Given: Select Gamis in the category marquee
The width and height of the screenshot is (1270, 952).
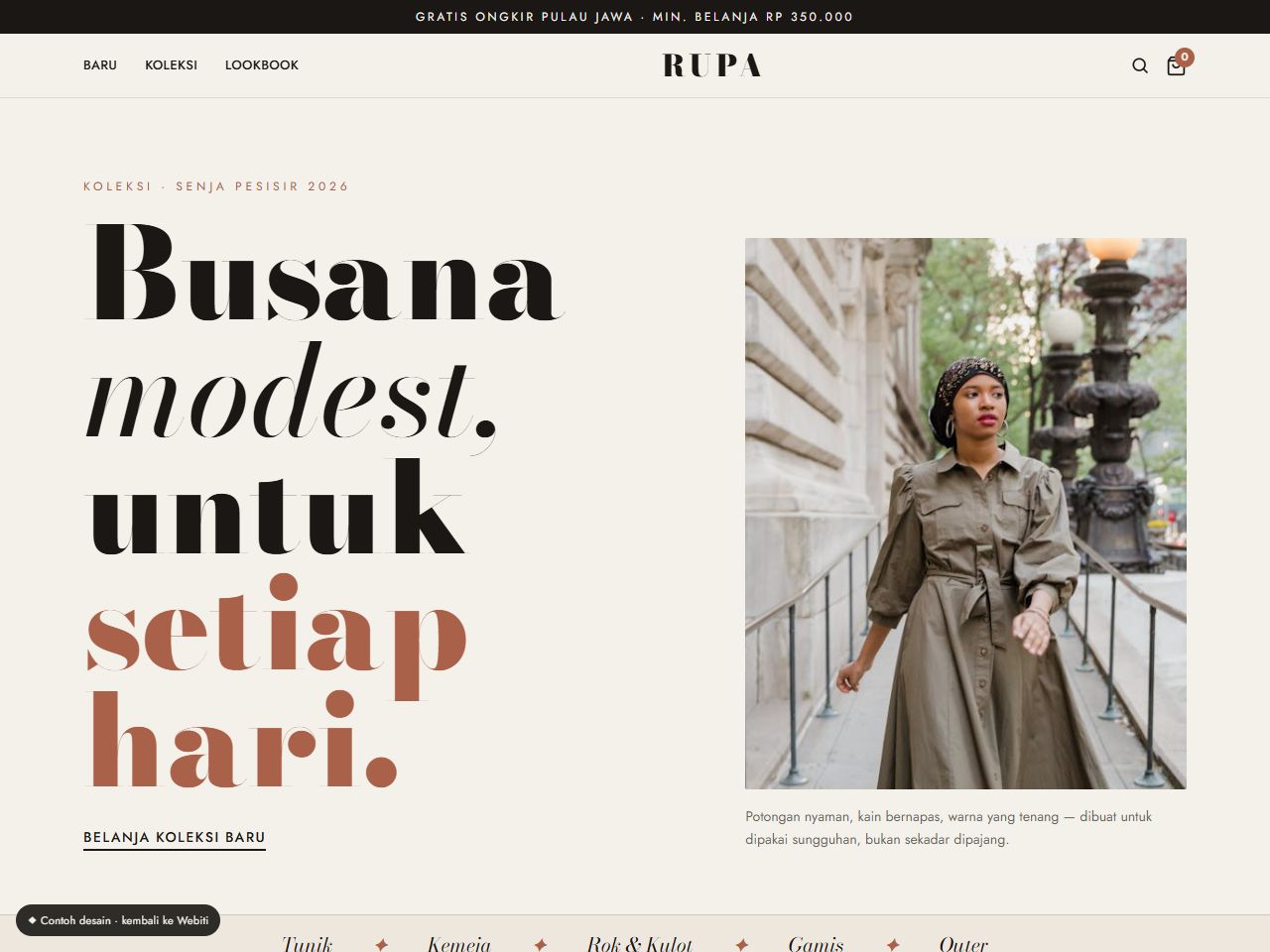Looking at the screenshot, I should [x=817, y=943].
